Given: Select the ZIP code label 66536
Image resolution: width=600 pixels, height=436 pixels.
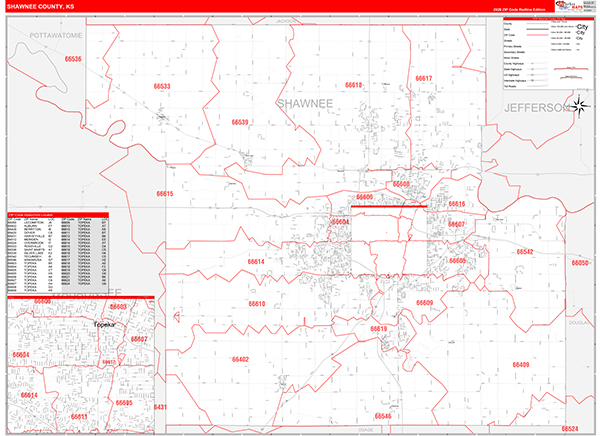Looking at the screenshot, I should [x=73, y=59].
